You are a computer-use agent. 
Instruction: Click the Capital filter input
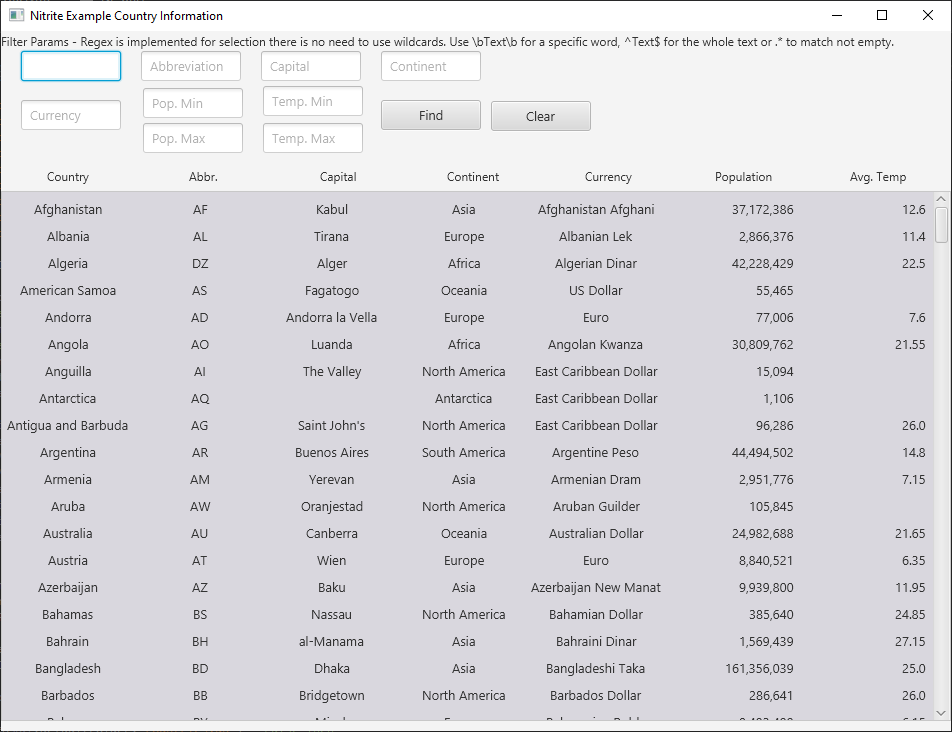[311, 67]
